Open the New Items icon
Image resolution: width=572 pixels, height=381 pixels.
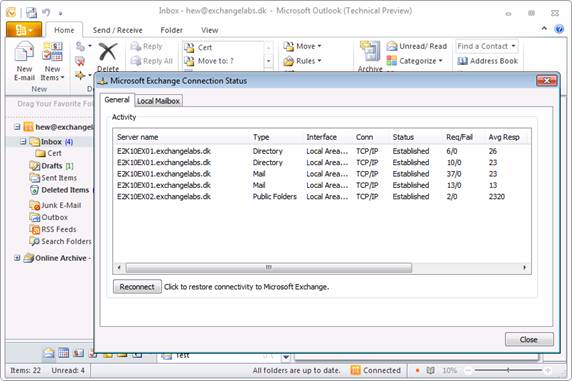coord(52,51)
